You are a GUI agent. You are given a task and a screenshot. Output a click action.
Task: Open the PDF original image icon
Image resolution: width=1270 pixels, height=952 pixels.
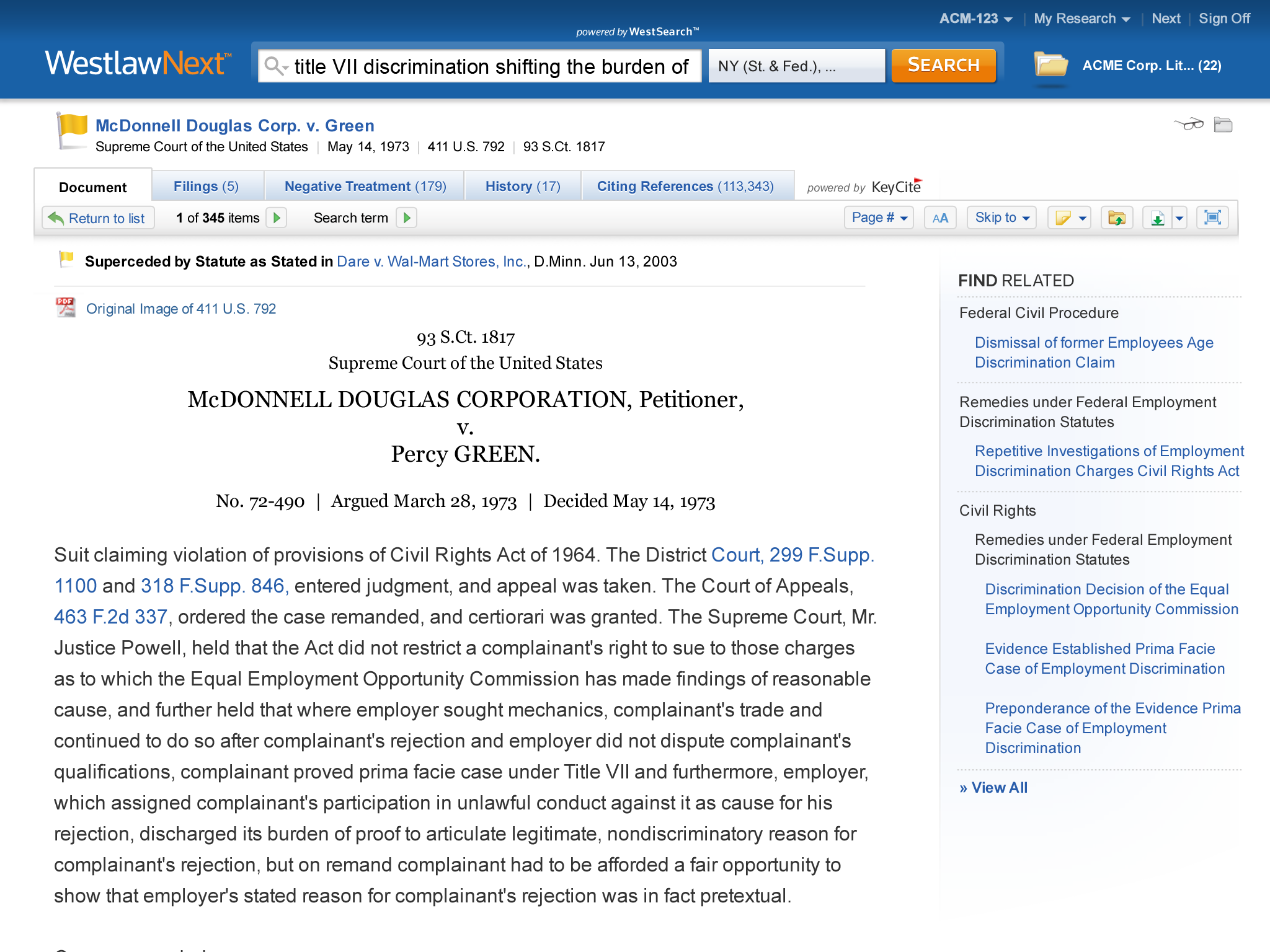(65, 307)
